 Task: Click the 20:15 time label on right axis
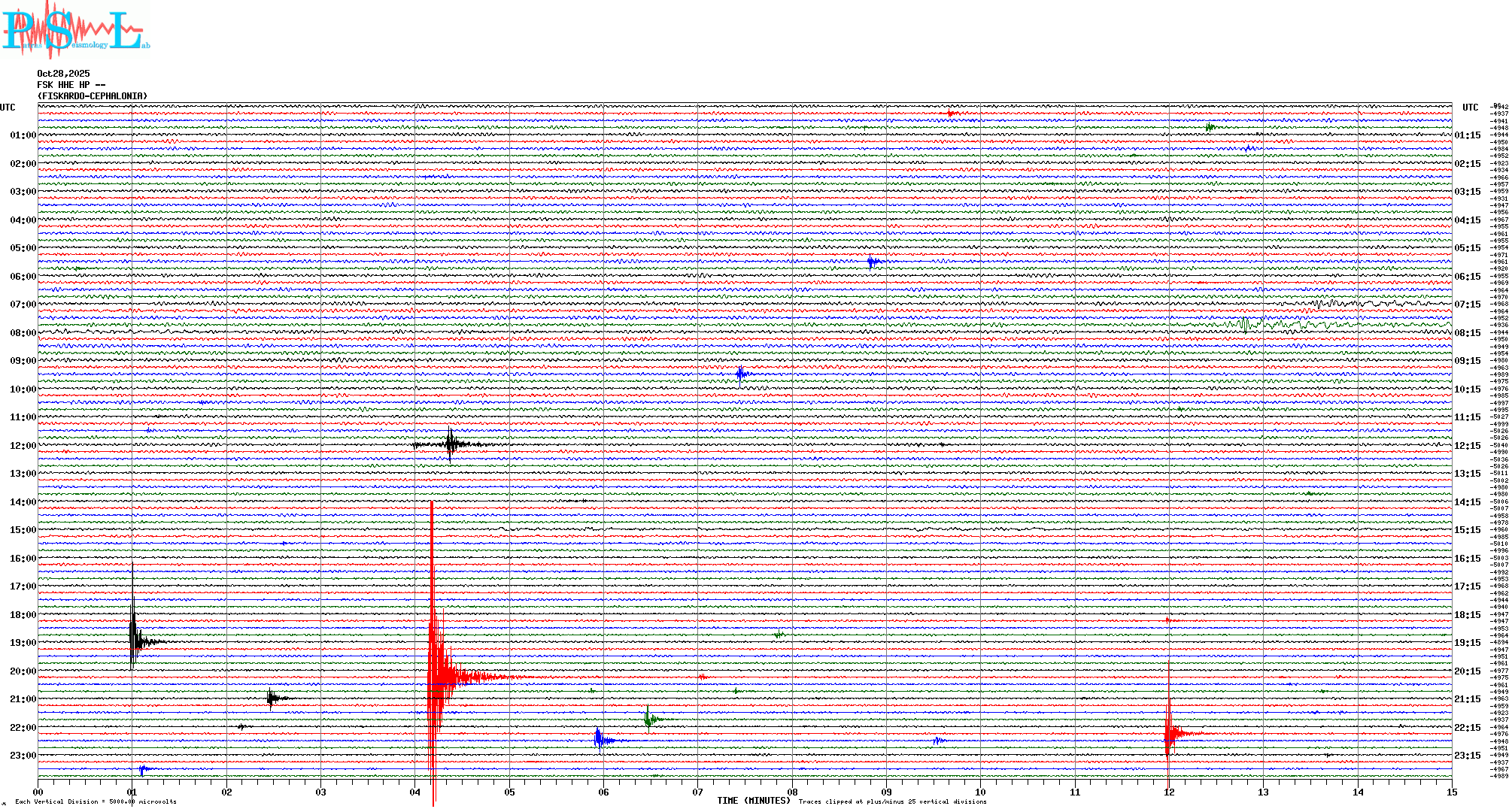1467,671
